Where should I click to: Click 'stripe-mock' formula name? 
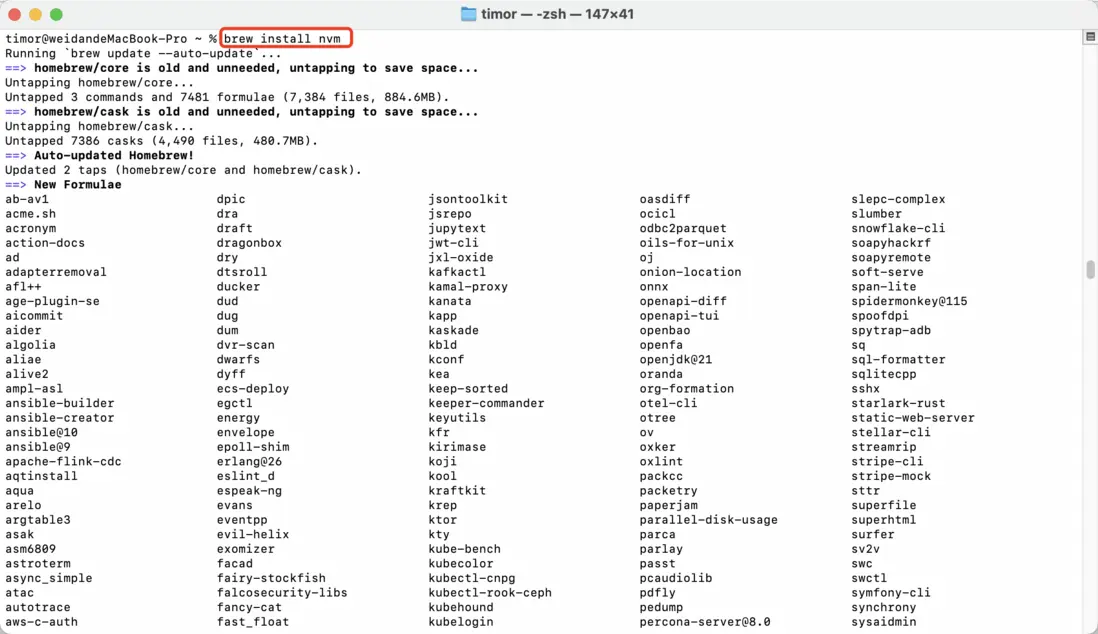(x=891, y=476)
